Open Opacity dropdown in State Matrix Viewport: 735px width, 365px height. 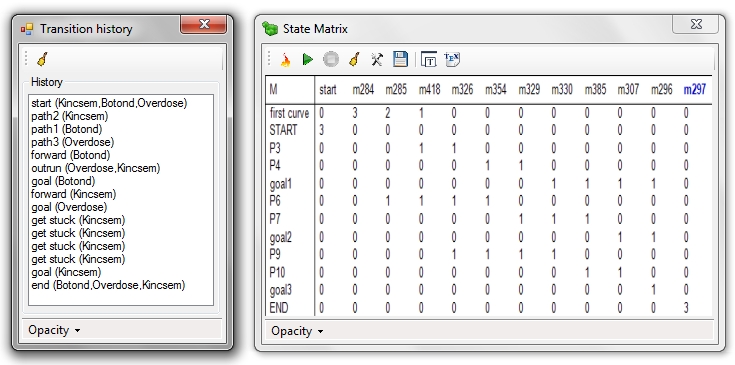point(297,331)
